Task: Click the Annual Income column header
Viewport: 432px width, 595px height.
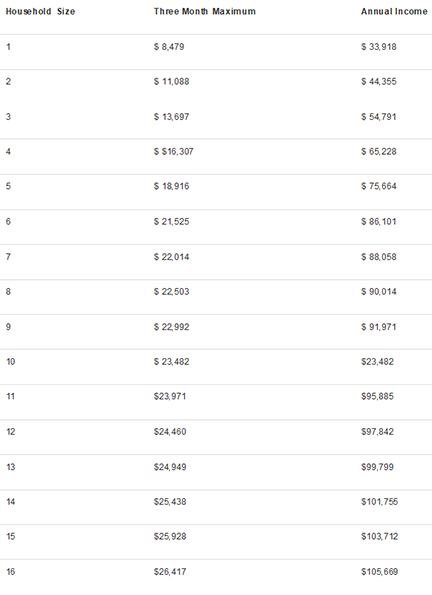Action: (x=394, y=11)
